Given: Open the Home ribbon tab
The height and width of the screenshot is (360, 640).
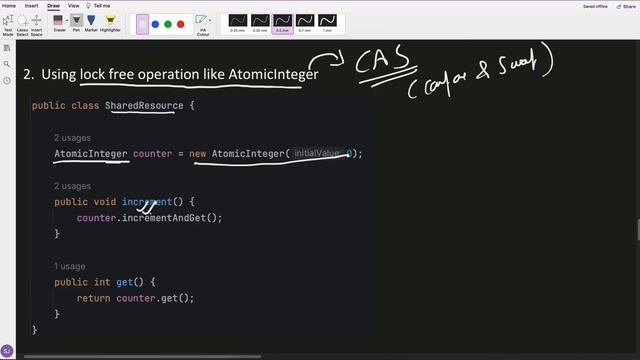Looking at the screenshot, I should (x=9, y=6).
